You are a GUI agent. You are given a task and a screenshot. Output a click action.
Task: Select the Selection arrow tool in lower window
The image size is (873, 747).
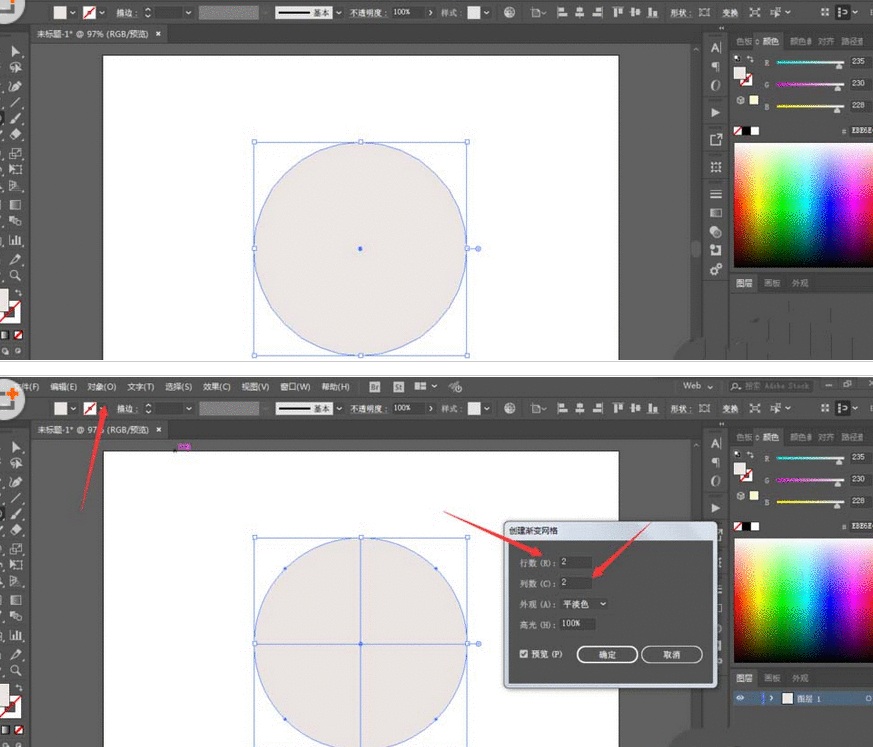(x=16, y=446)
